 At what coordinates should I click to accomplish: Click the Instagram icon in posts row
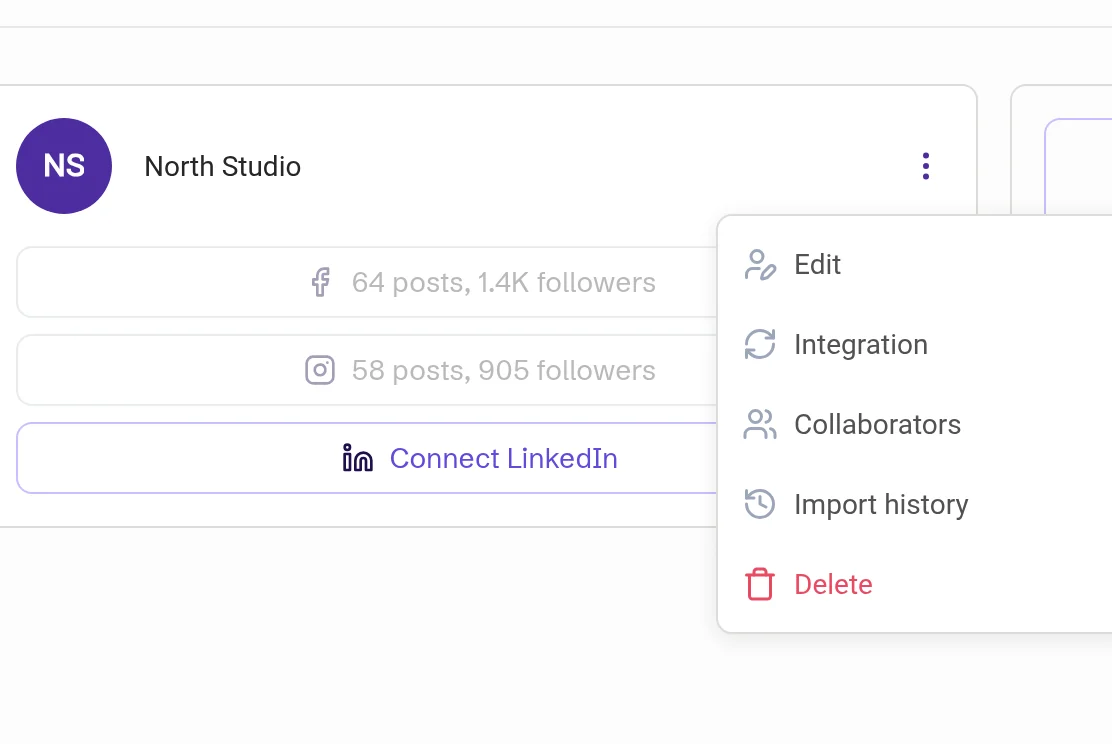coord(320,370)
